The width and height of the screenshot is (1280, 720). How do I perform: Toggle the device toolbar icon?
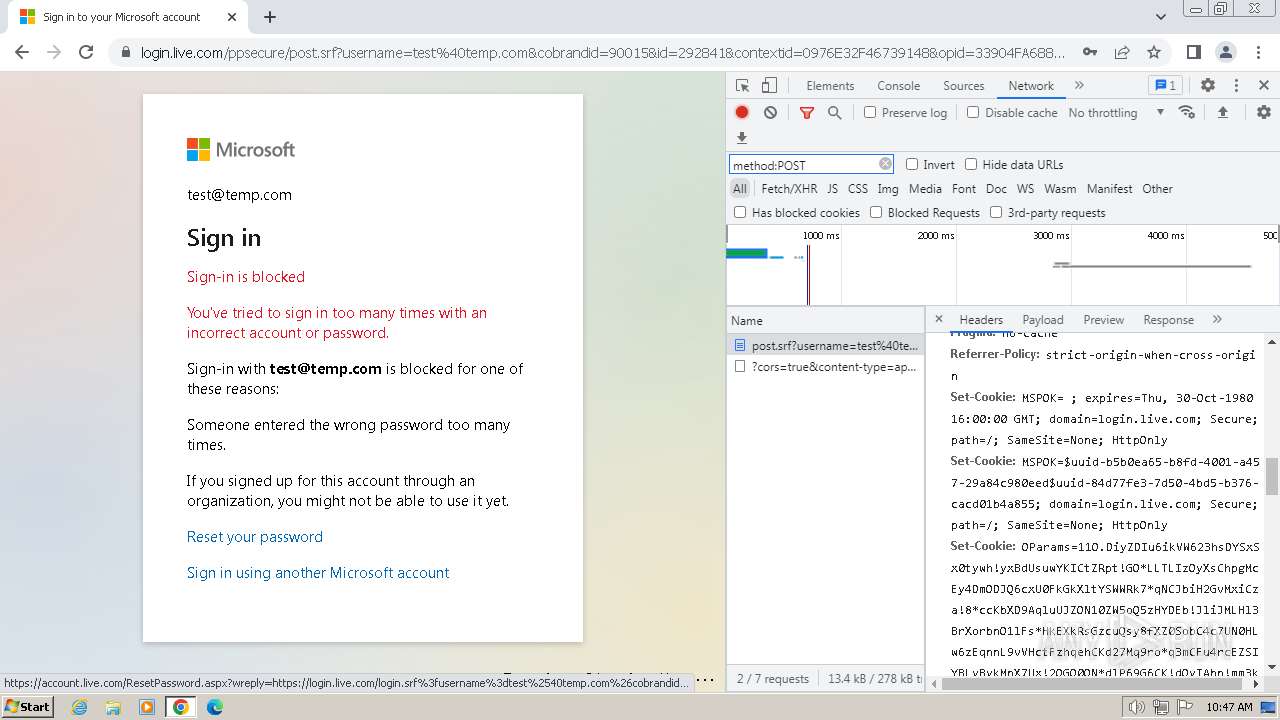(x=769, y=86)
